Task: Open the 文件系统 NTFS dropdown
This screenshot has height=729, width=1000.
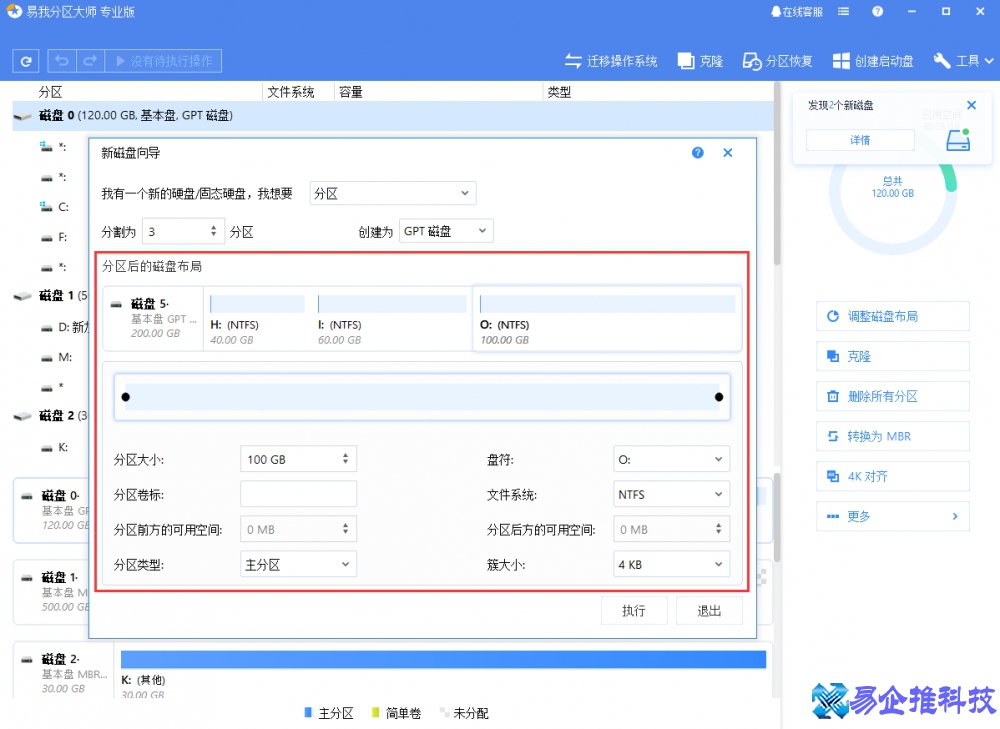Action: pyautogui.click(x=671, y=494)
